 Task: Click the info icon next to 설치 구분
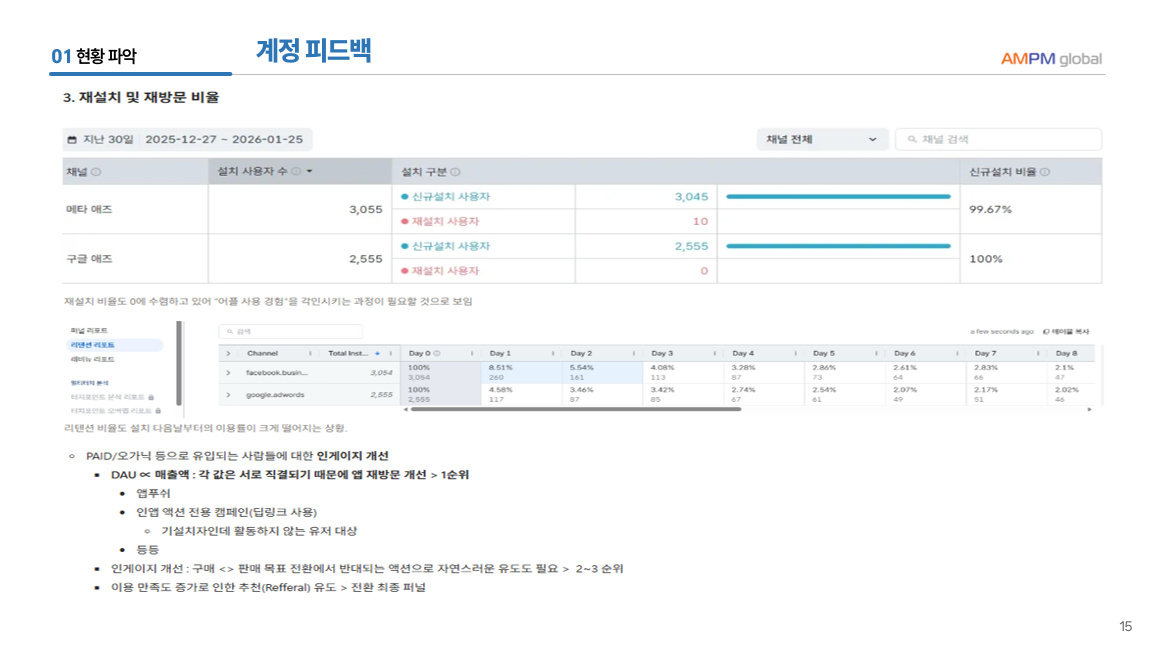tap(456, 172)
